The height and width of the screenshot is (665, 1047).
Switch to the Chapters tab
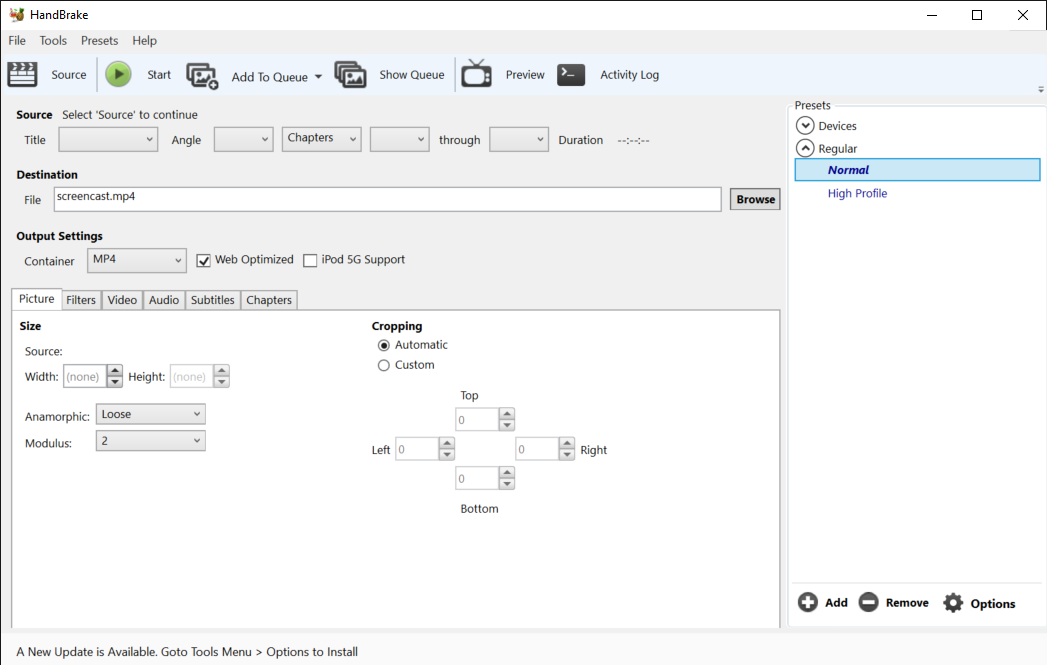pyautogui.click(x=269, y=300)
